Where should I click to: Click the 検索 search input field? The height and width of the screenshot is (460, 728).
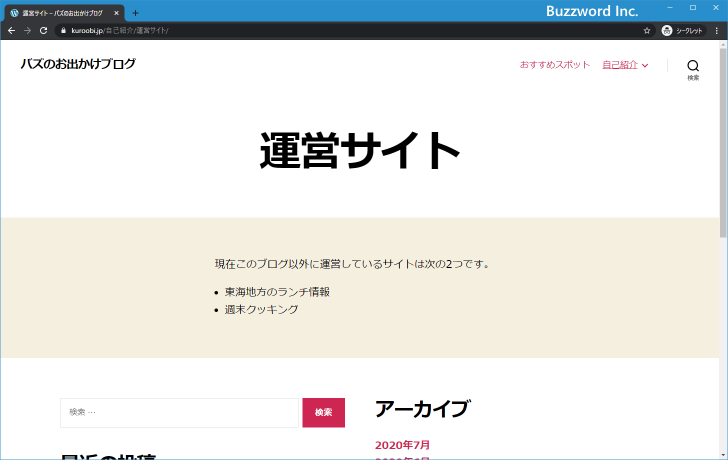pos(179,413)
